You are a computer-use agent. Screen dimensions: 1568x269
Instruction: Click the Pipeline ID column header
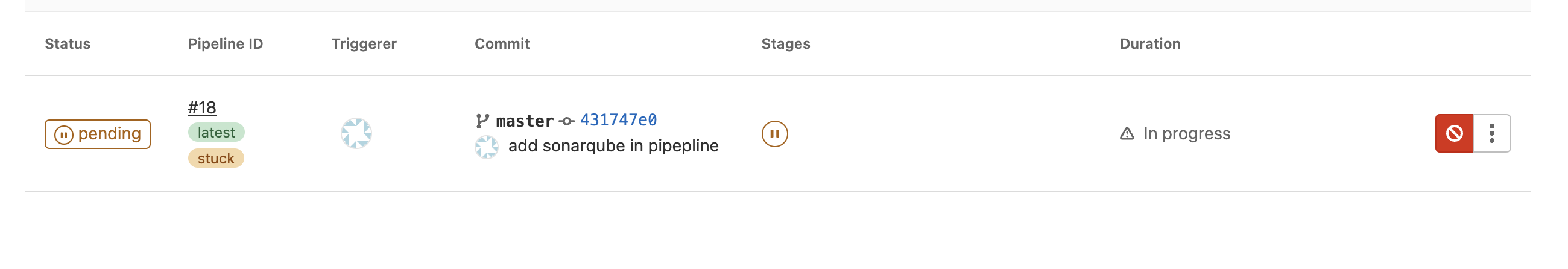pyautogui.click(x=225, y=44)
